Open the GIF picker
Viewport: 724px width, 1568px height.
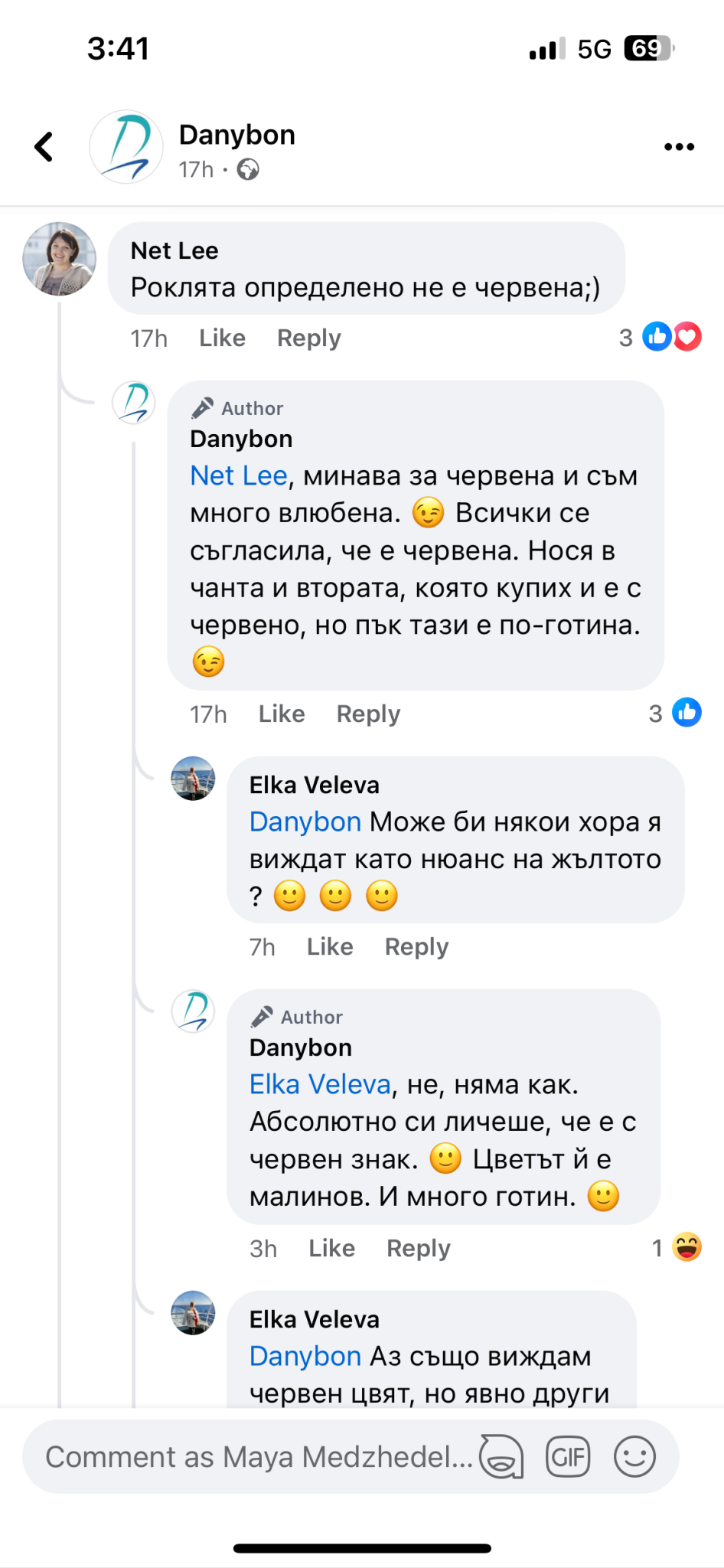[568, 1456]
